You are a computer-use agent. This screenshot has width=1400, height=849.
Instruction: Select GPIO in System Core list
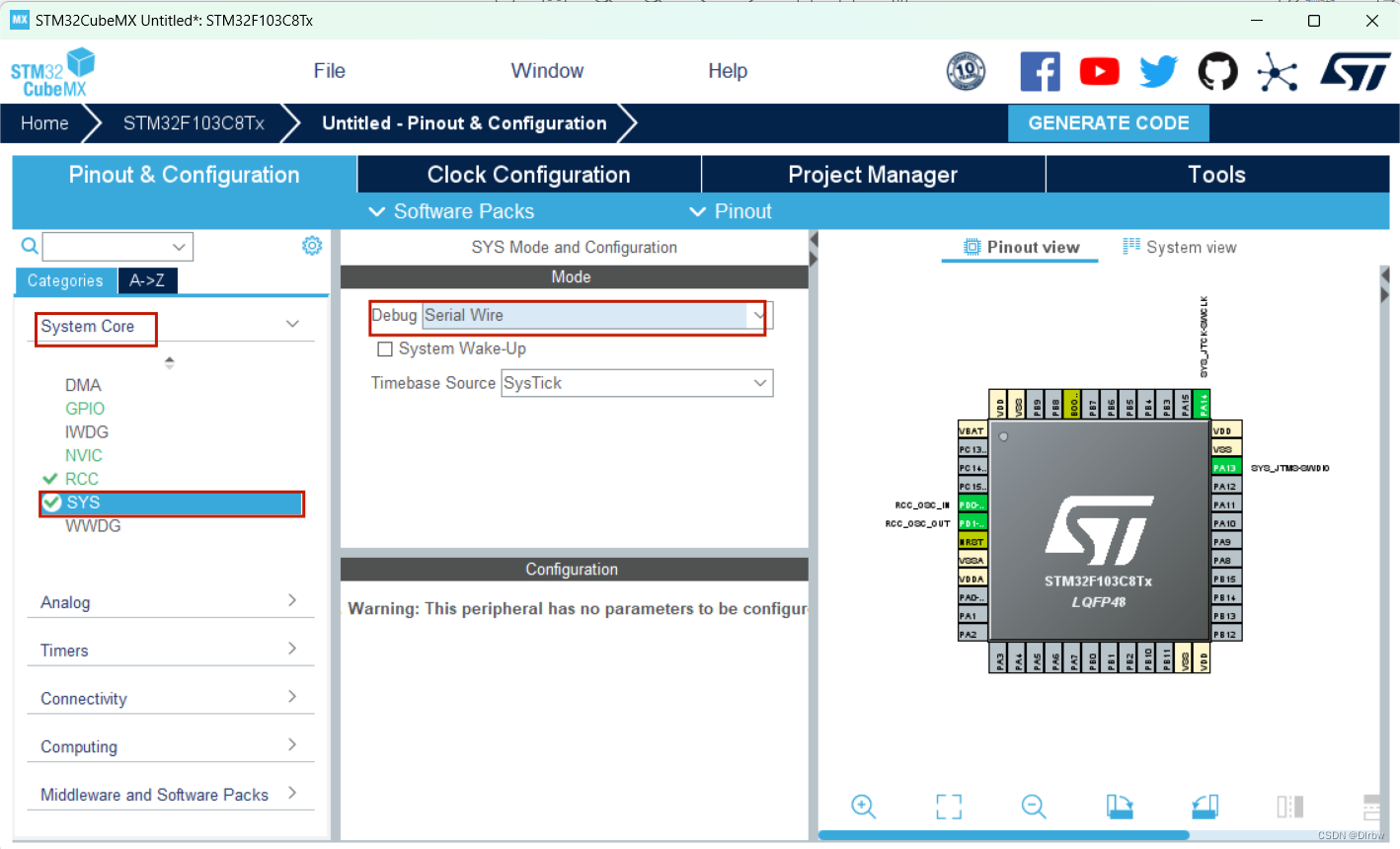click(85, 409)
